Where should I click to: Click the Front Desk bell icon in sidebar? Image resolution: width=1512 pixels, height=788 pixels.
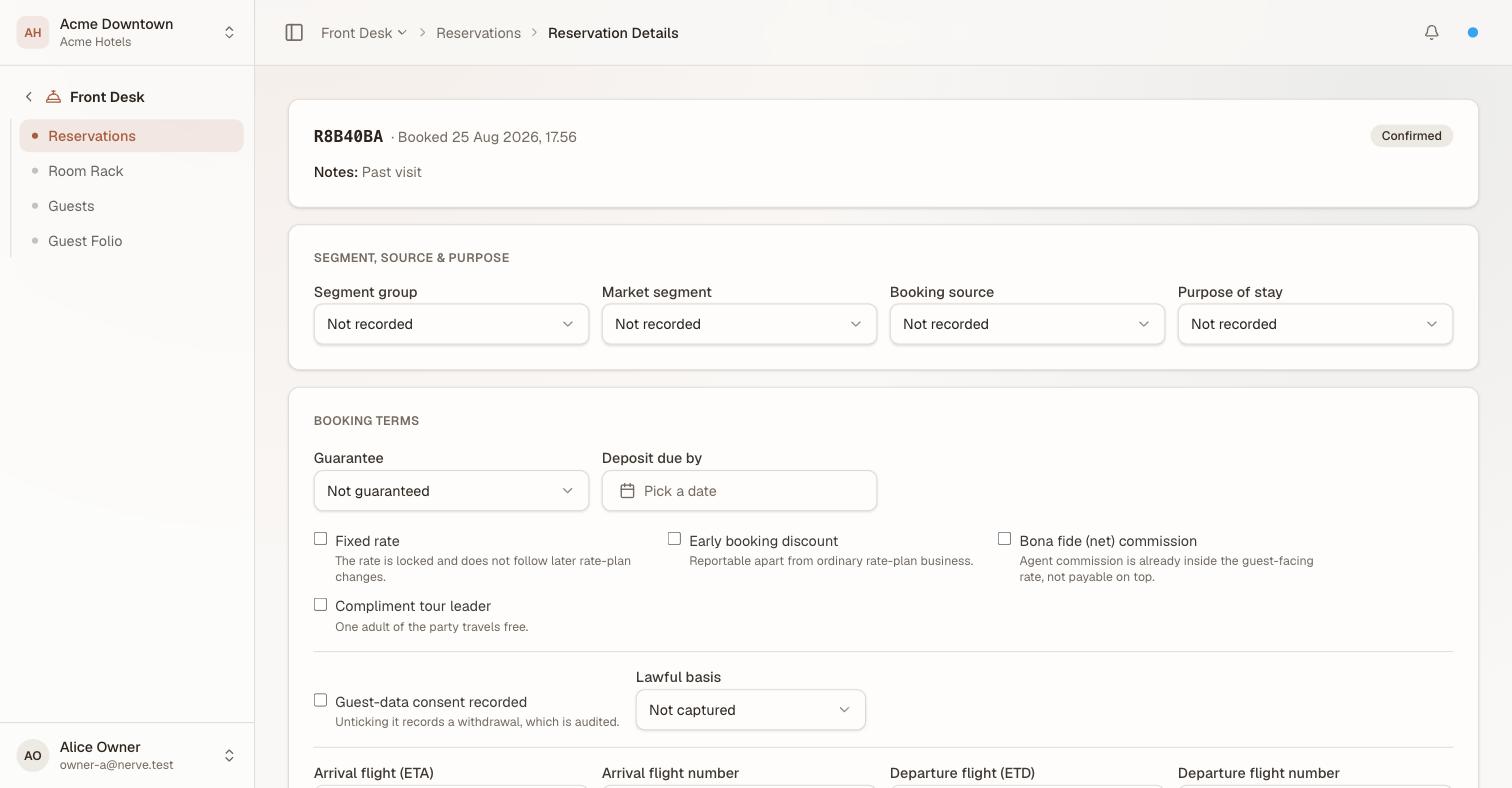(53, 97)
